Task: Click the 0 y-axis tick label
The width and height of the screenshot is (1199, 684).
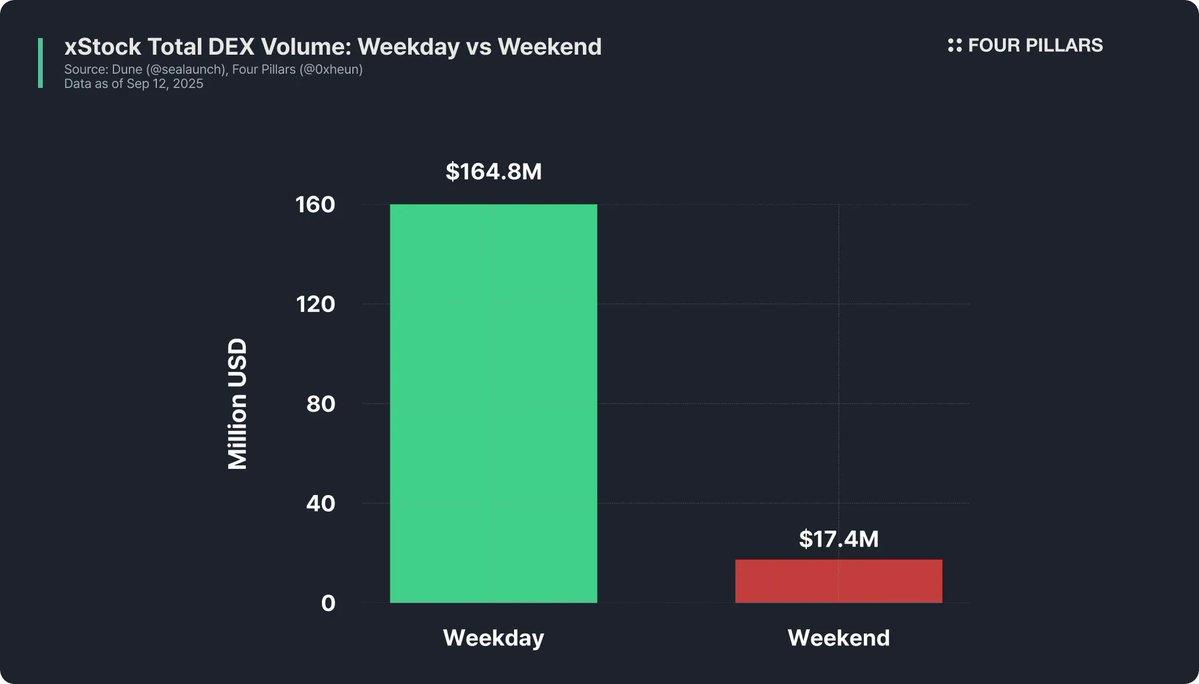Action: tap(328, 603)
